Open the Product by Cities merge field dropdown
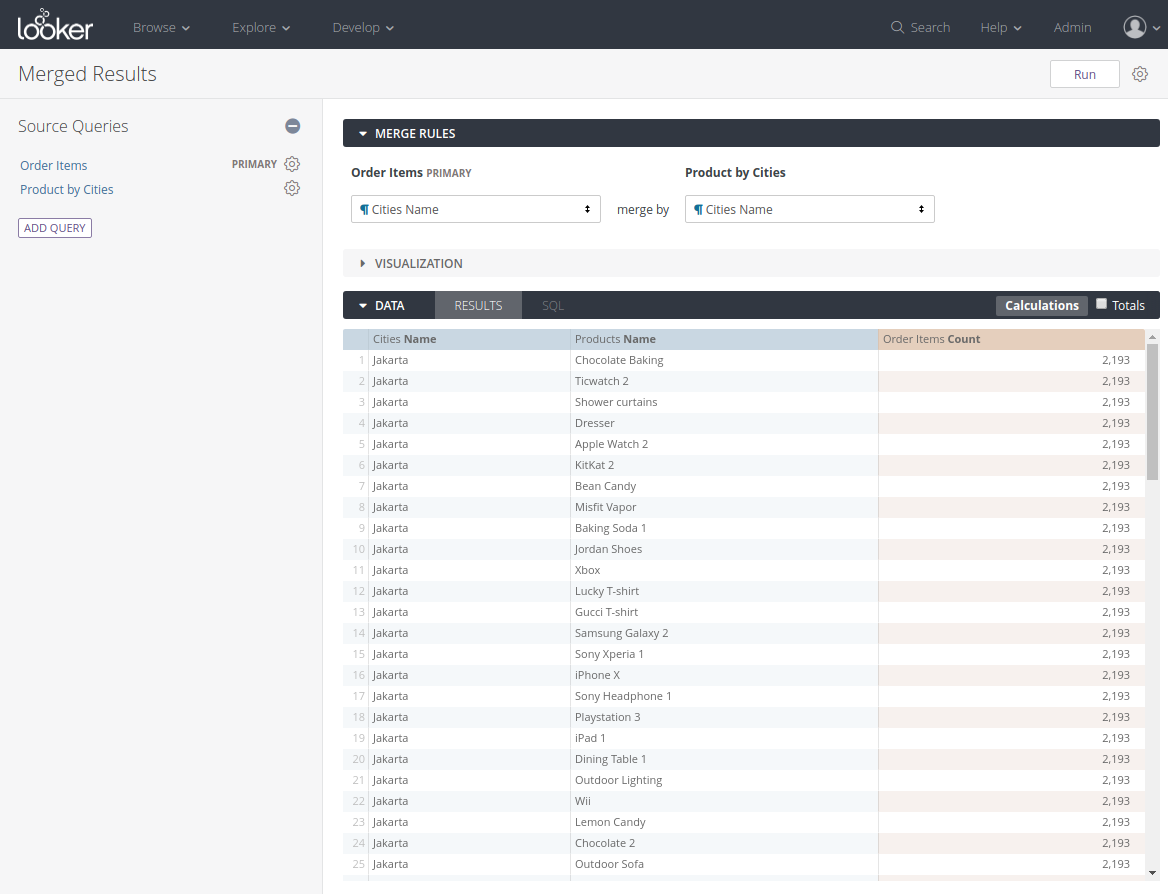This screenshot has width=1168, height=894. pyautogui.click(x=809, y=209)
